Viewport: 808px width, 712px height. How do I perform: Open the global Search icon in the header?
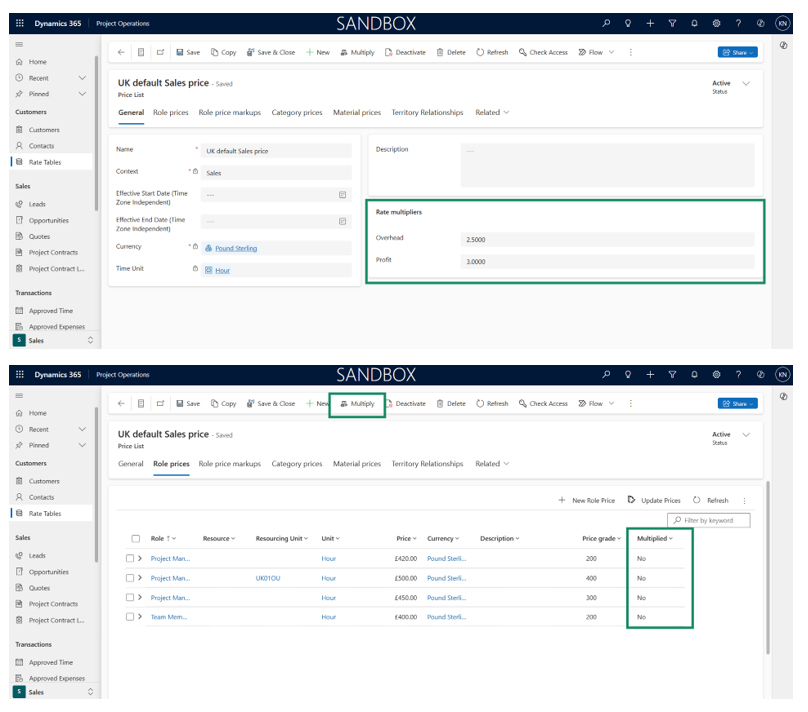[606, 22]
